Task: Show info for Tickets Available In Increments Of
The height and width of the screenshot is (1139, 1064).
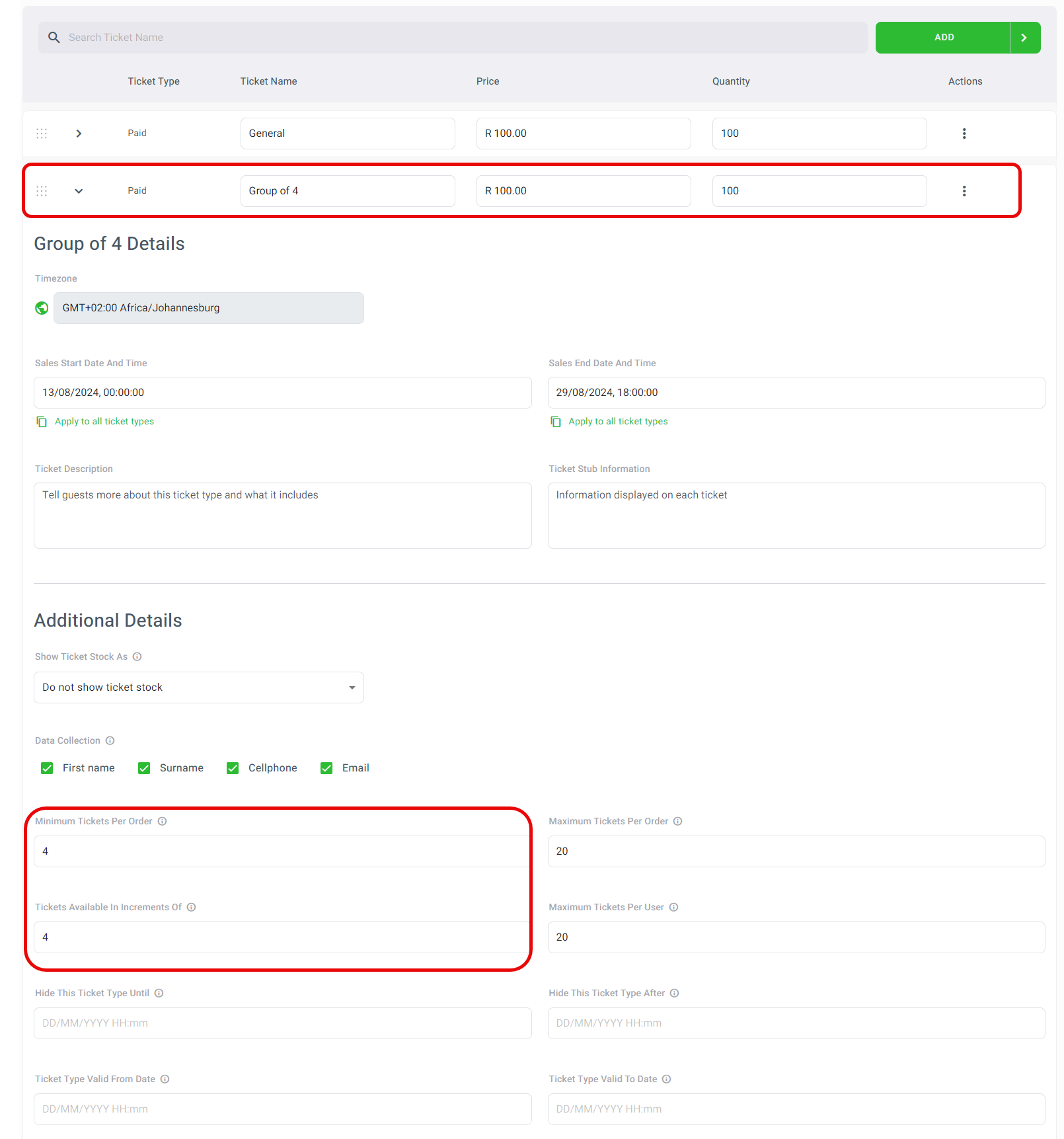Action: click(x=191, y=908)
